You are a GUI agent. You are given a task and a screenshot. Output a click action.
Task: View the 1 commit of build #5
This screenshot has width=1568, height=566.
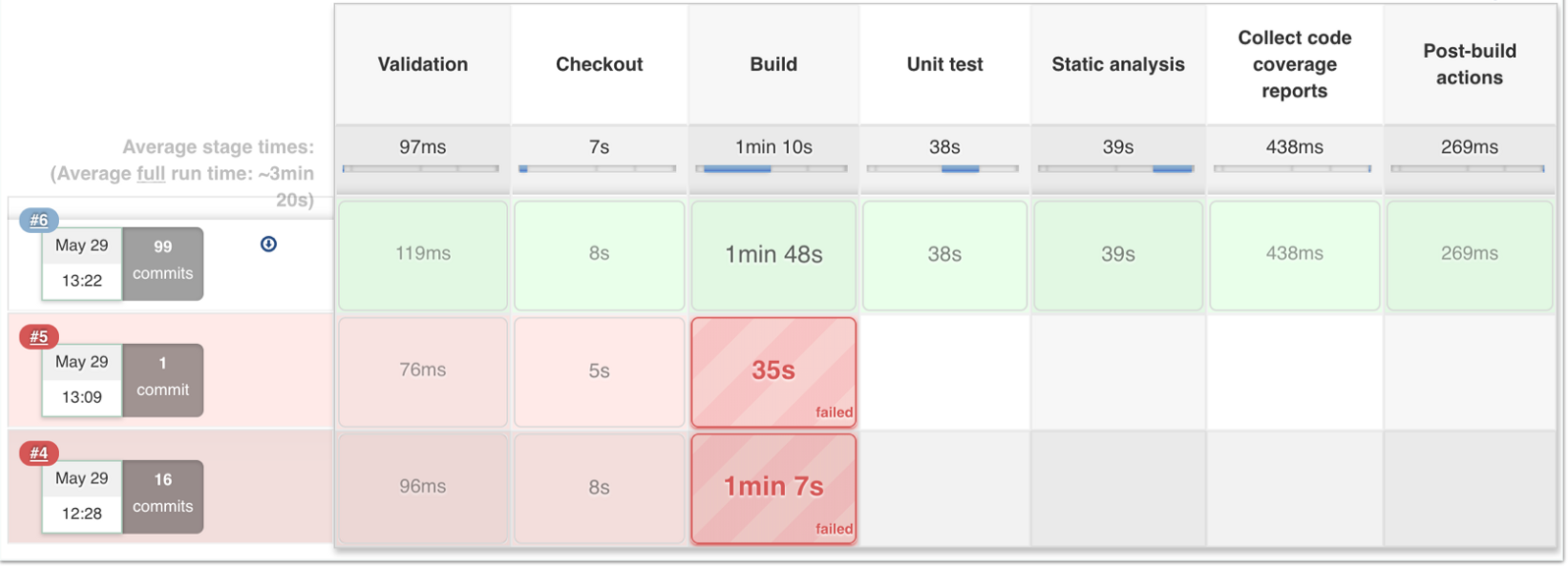[x=163, y=380]
